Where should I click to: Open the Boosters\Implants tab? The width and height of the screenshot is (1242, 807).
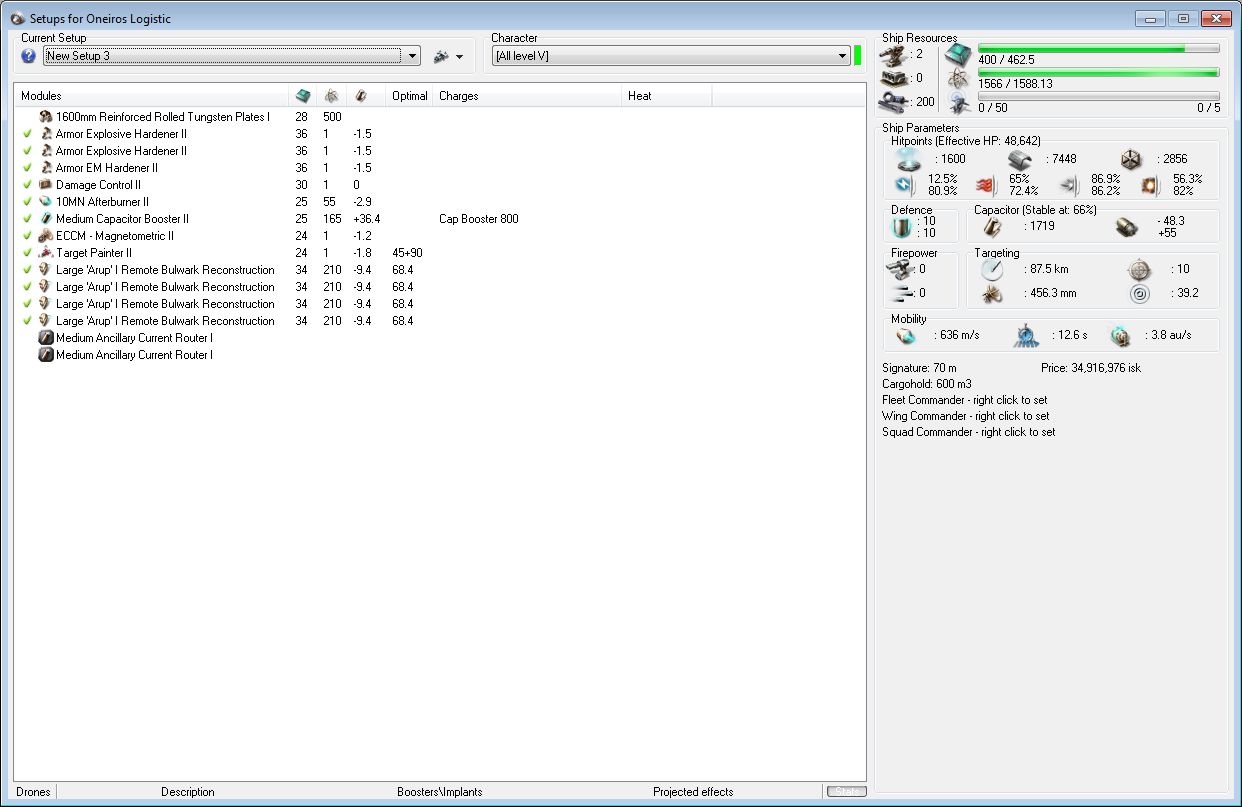(440, 792)
